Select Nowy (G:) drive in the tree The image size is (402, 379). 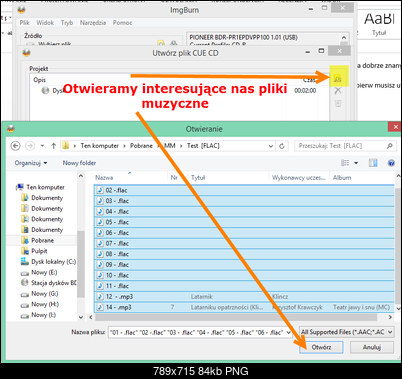[44, 294]
